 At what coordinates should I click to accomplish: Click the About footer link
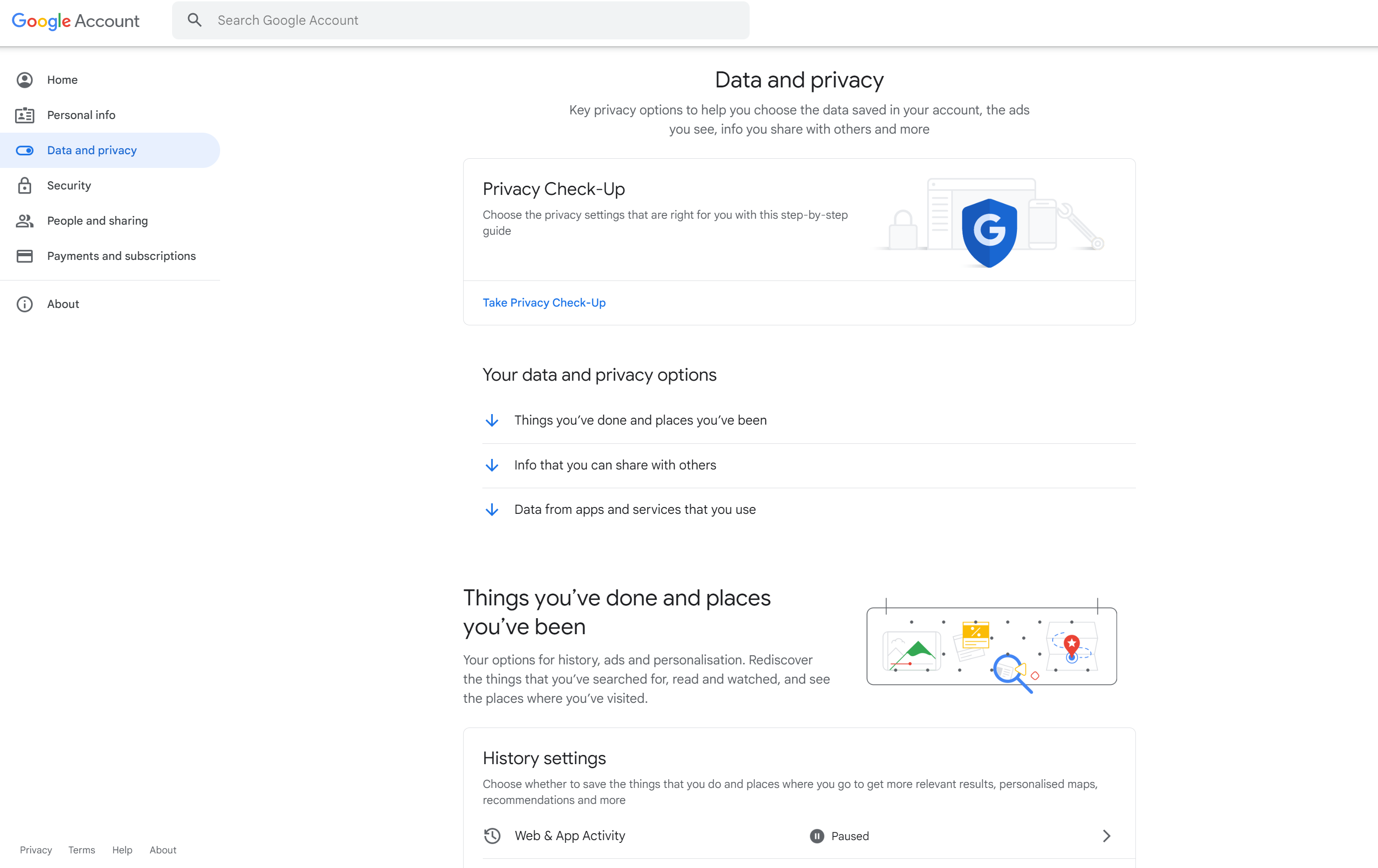click(163, 850)
